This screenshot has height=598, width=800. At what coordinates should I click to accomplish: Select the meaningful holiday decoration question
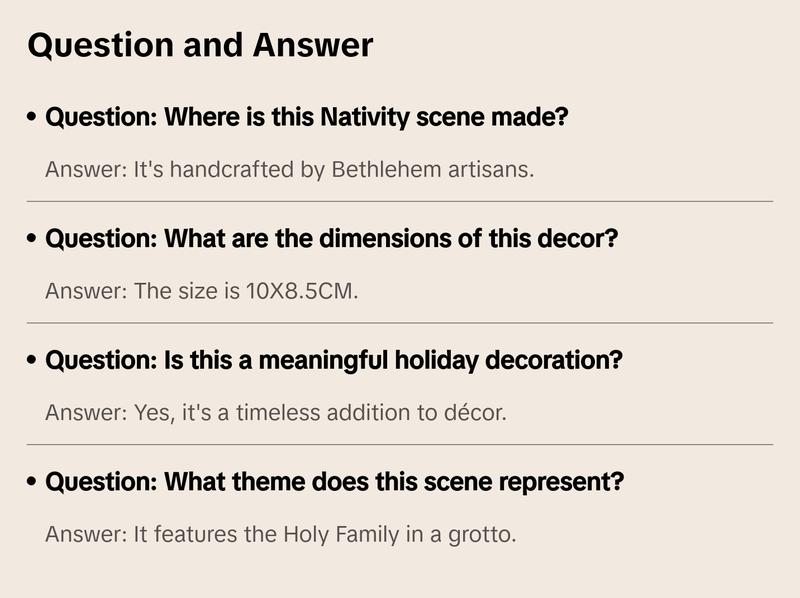(x=334, y=360)
